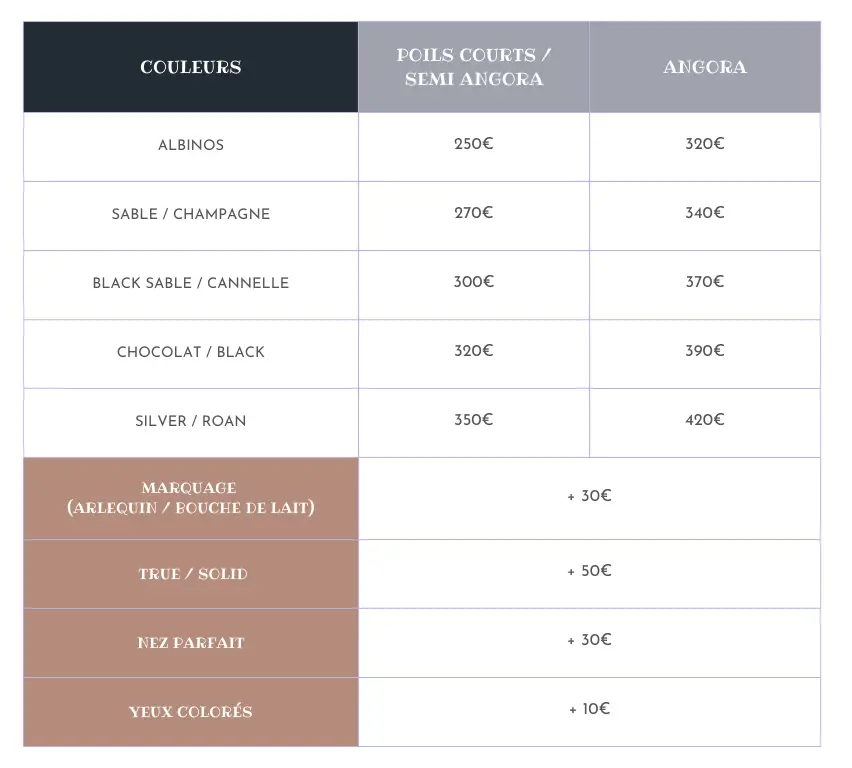Select the 340€ Angora price

pyautogui.click(x=705, y=213)
